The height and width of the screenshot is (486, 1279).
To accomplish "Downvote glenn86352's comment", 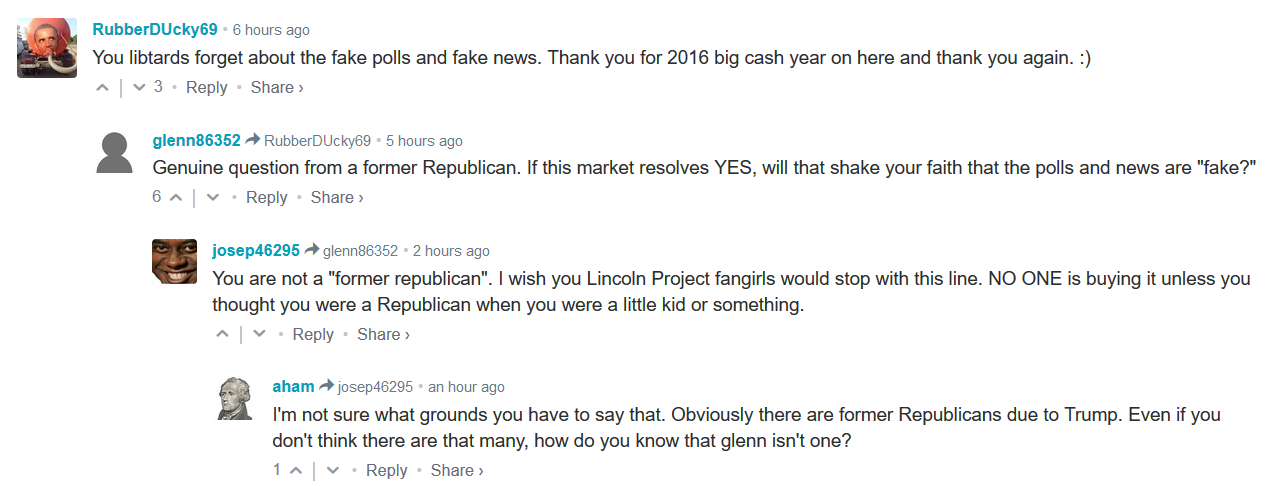I will coord(212,198).
